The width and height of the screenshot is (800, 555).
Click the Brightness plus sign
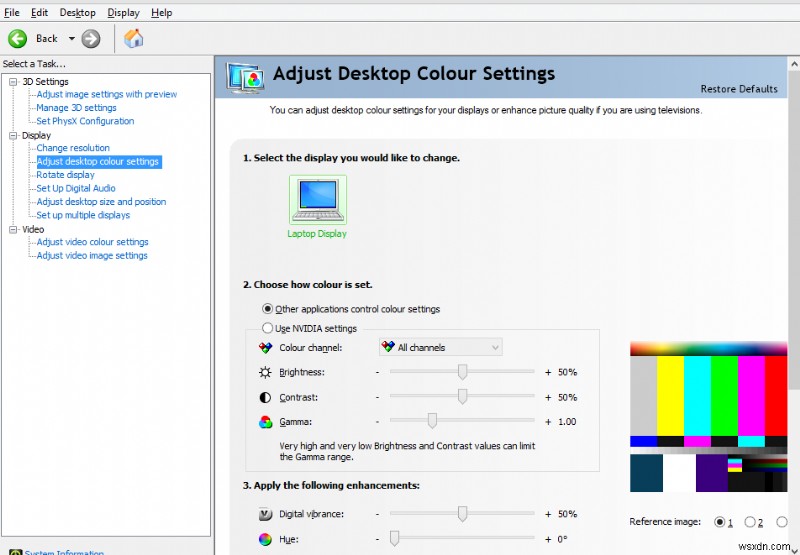[548, 372]
